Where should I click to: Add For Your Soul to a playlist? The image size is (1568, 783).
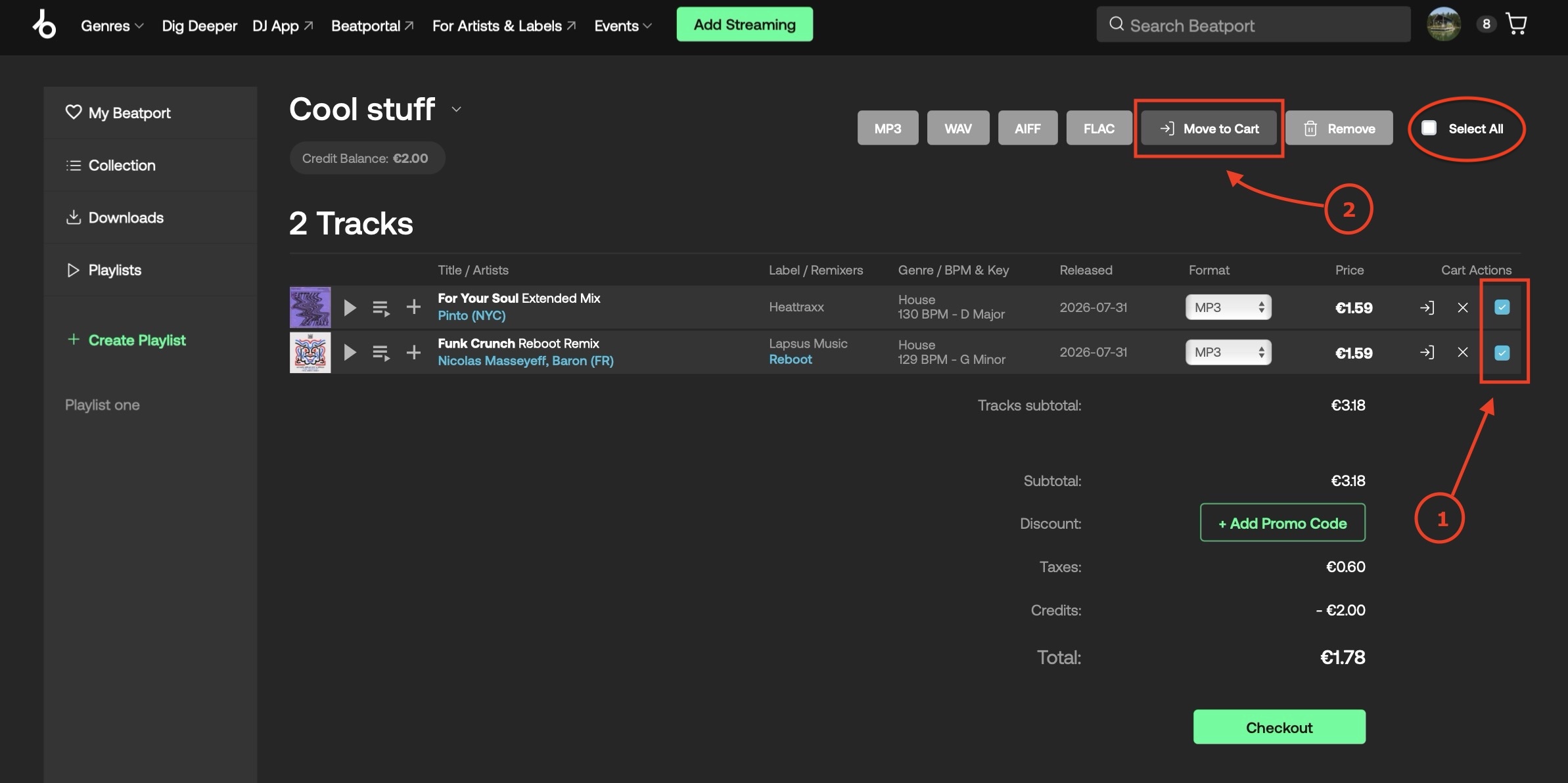coord(413,307)
